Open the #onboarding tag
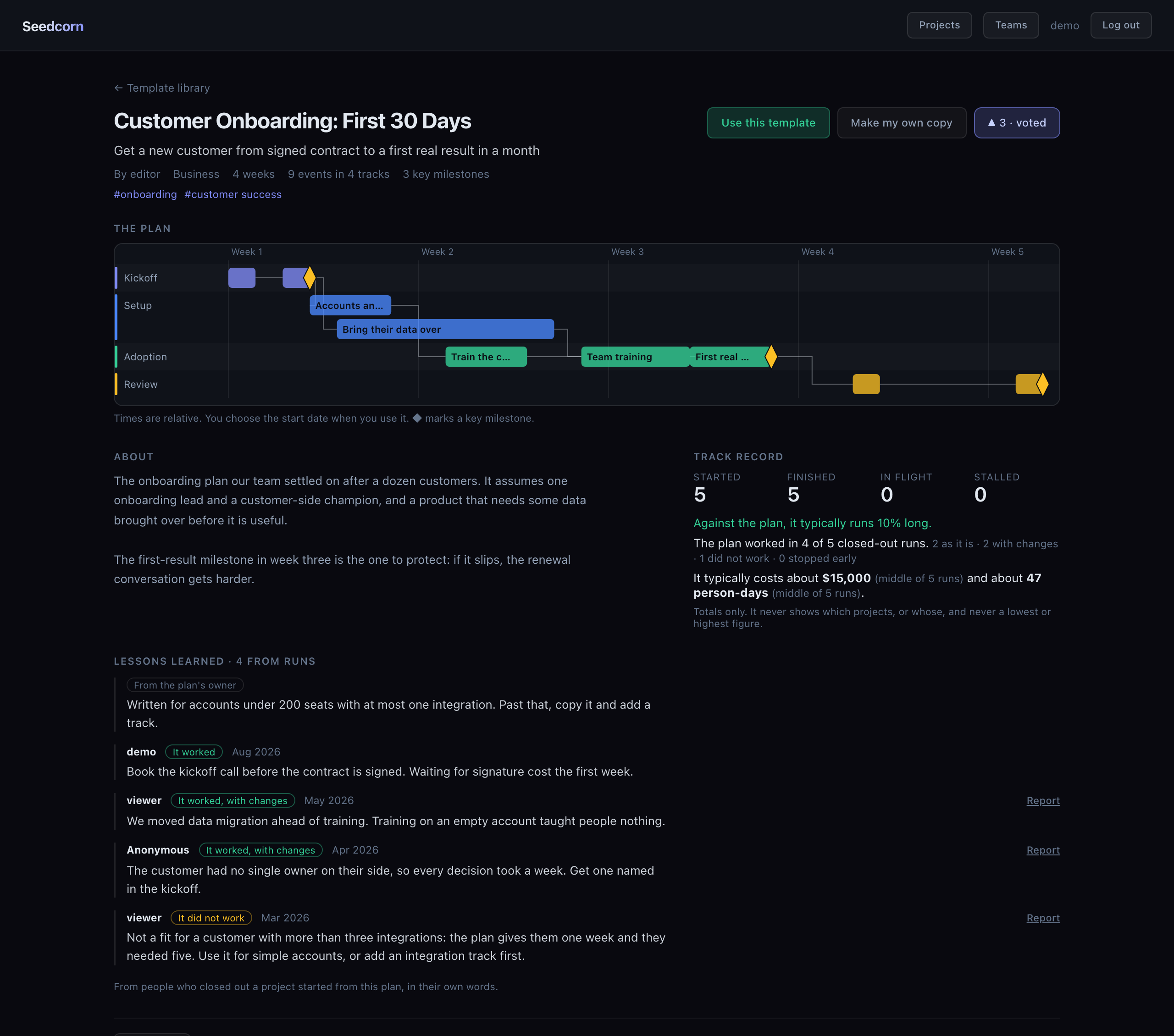Viewport: 1174px width, 1036px height. point(145,195)
